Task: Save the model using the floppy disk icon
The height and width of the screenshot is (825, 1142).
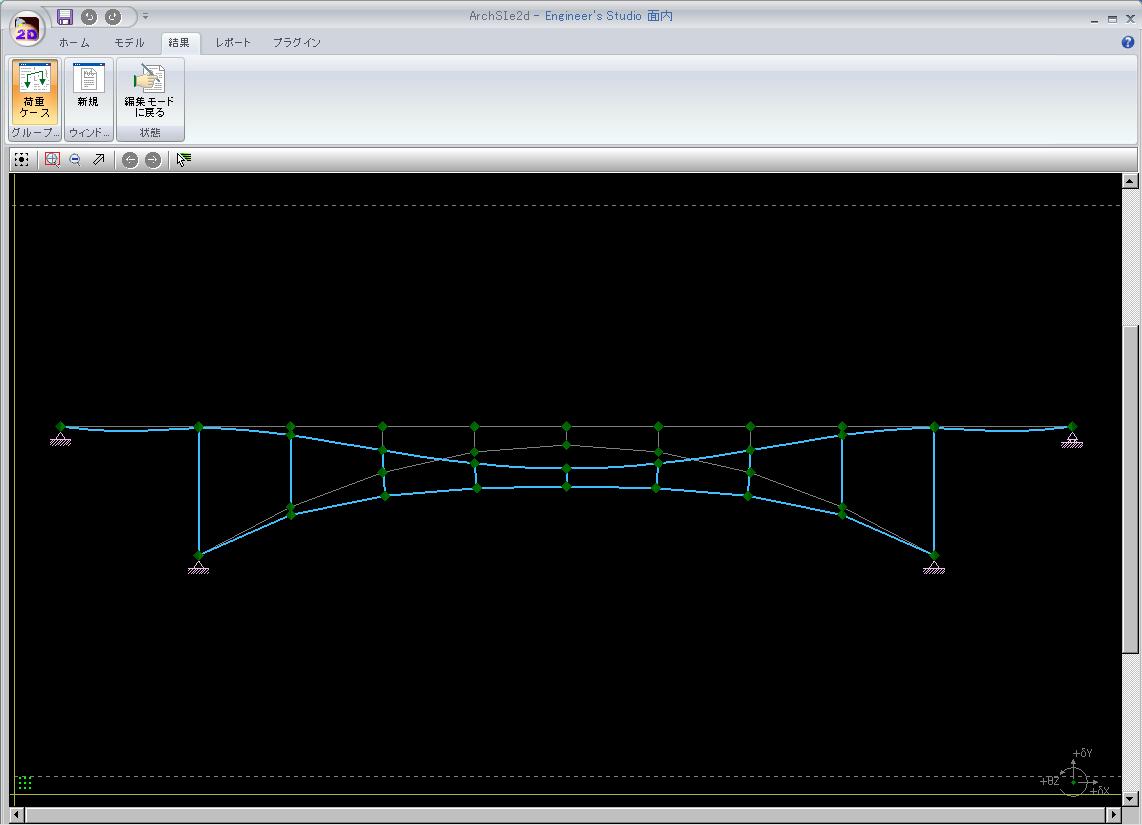Action: tap(65, 16)
